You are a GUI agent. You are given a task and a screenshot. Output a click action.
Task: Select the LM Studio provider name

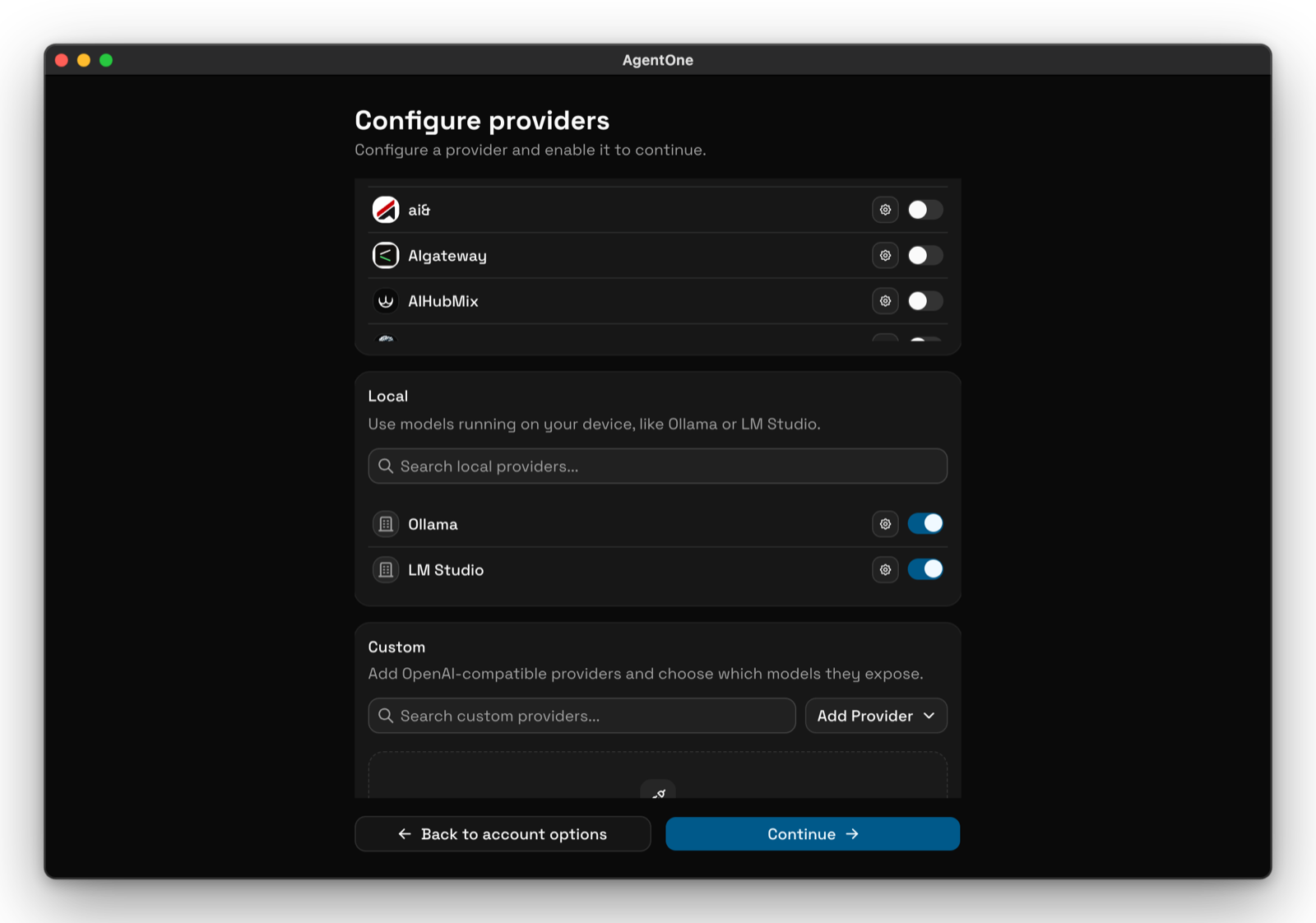[x=446, y=569]
